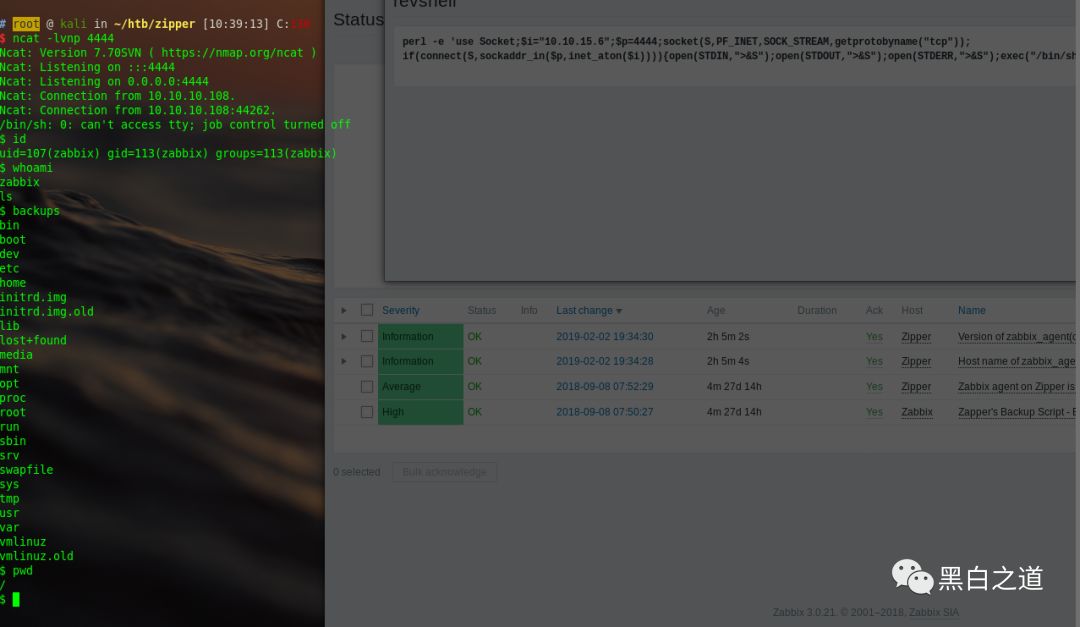Click the OK status in the Average row

475,387
